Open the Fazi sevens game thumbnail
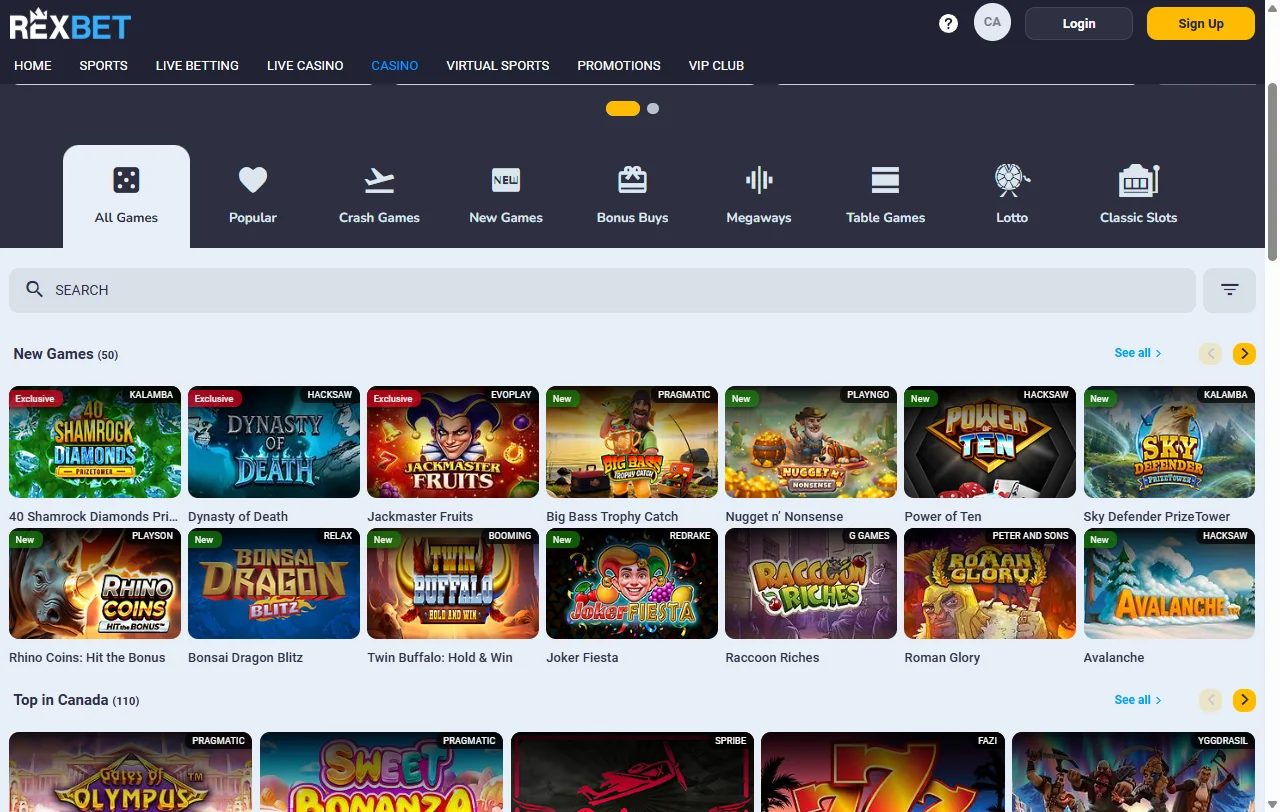Viewport: 1280px width, 812px height. tap(882, 772)
